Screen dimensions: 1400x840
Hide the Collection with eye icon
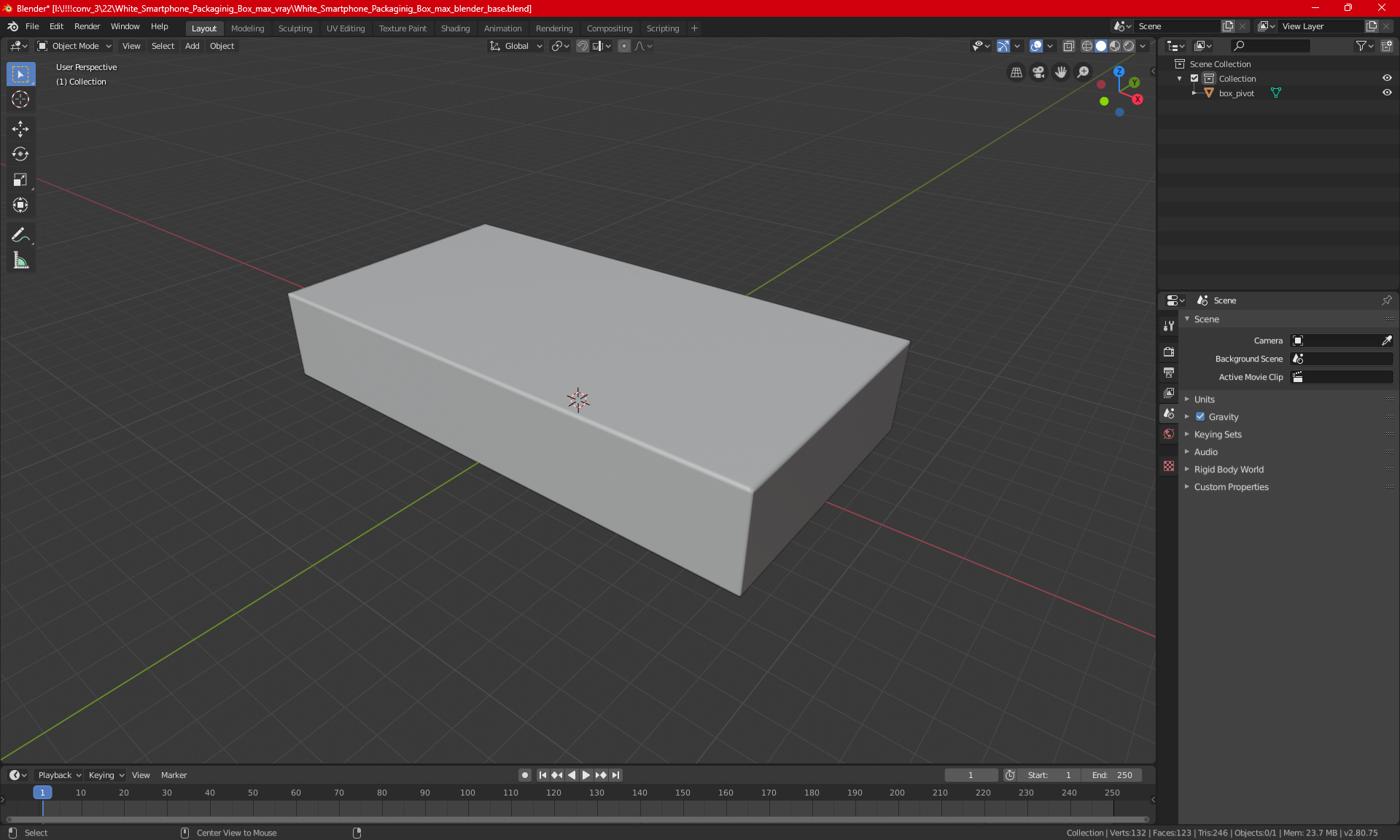[x=1387, y=78]
